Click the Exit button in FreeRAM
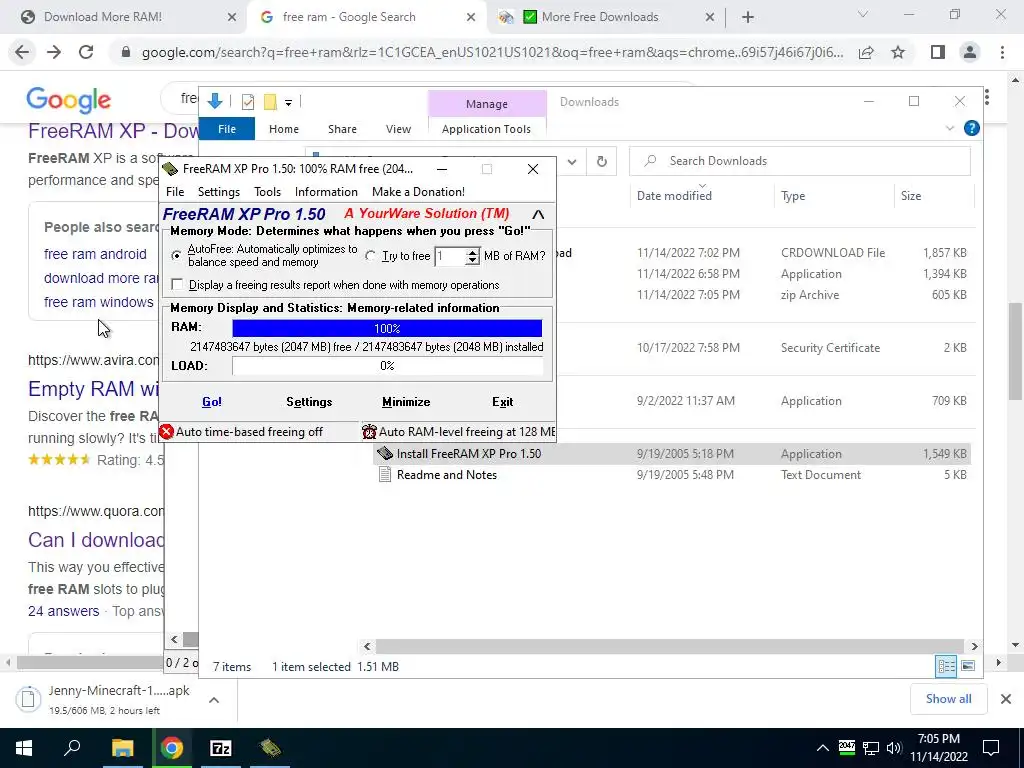 click(x=503, y=402)
